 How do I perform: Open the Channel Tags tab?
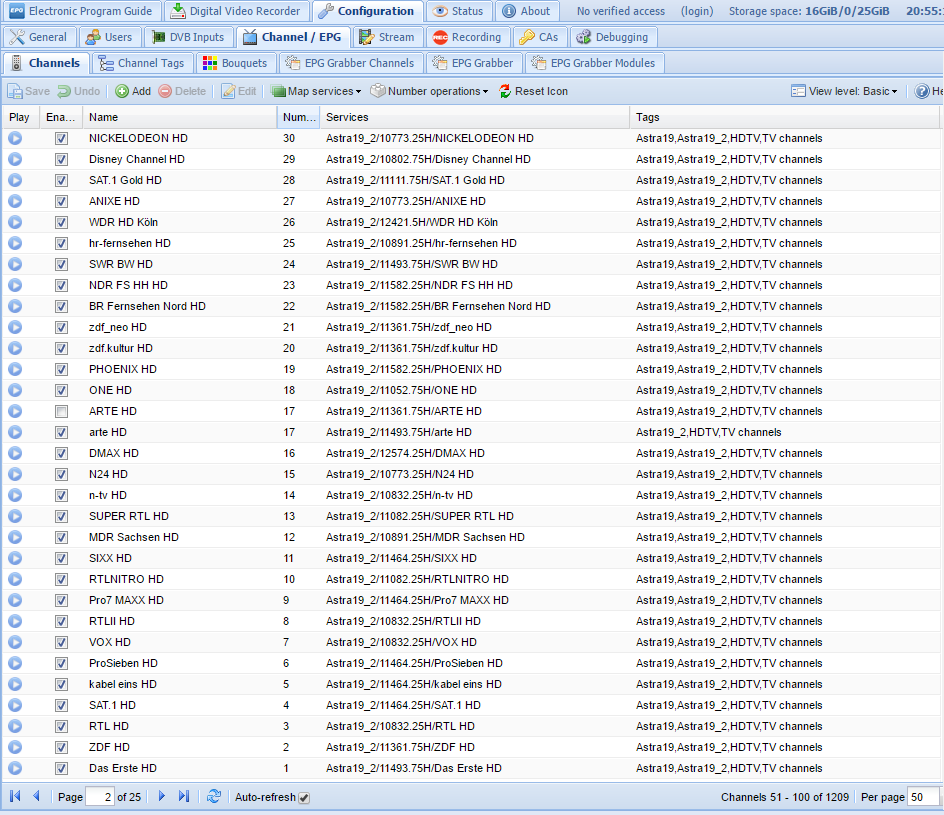coord(142,63)
